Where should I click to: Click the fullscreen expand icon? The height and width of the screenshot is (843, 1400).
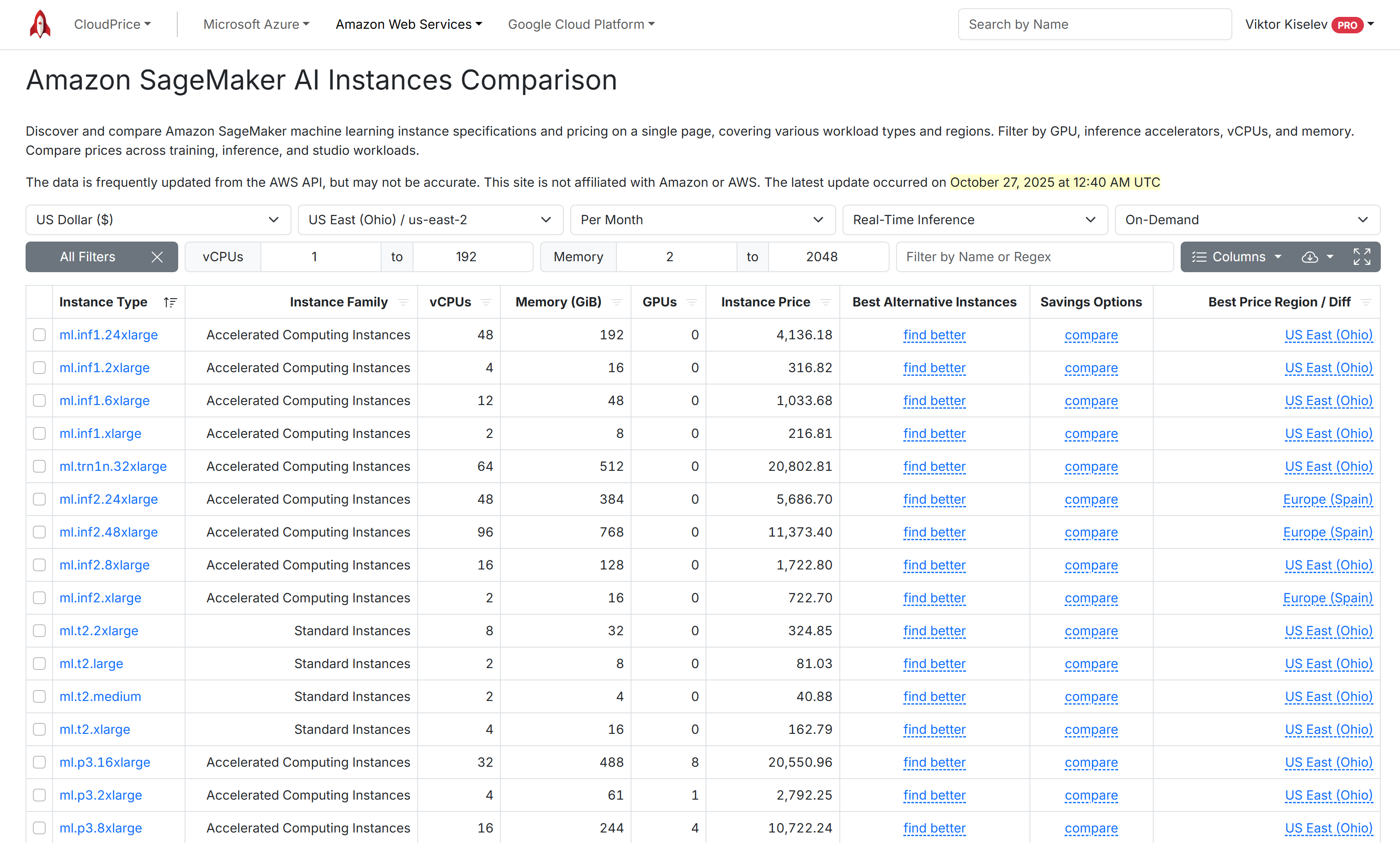pos(1361,257)
